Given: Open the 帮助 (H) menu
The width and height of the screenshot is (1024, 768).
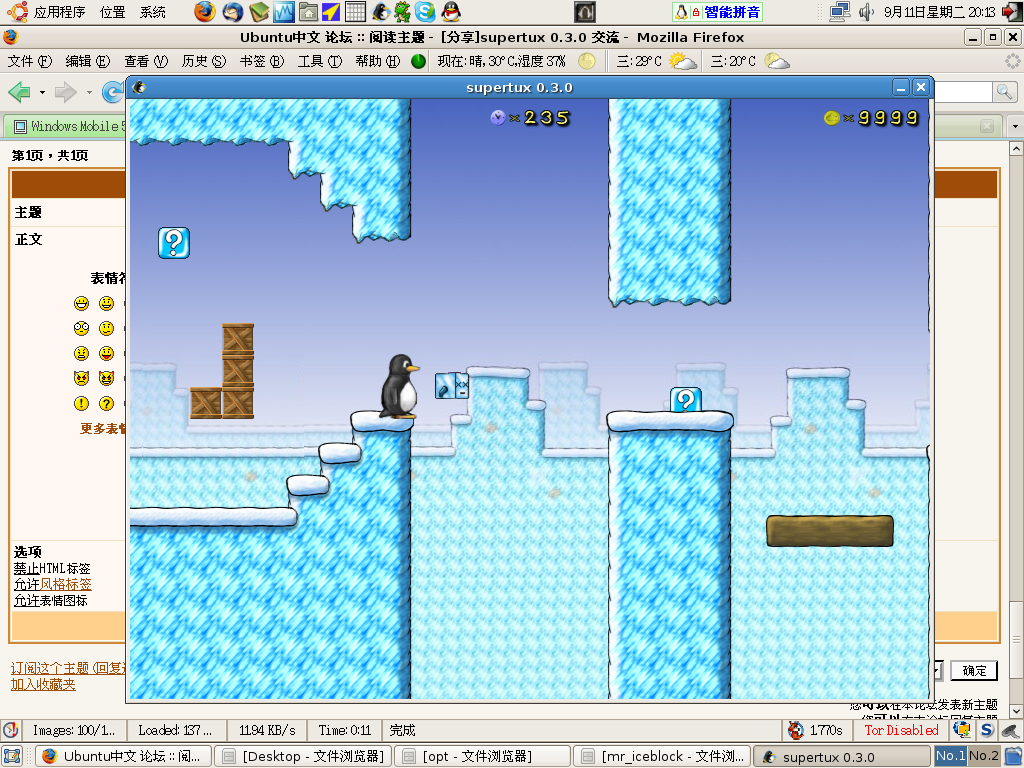Looking at the screenshot, I should pyautogui.click(x=377, y=61).
